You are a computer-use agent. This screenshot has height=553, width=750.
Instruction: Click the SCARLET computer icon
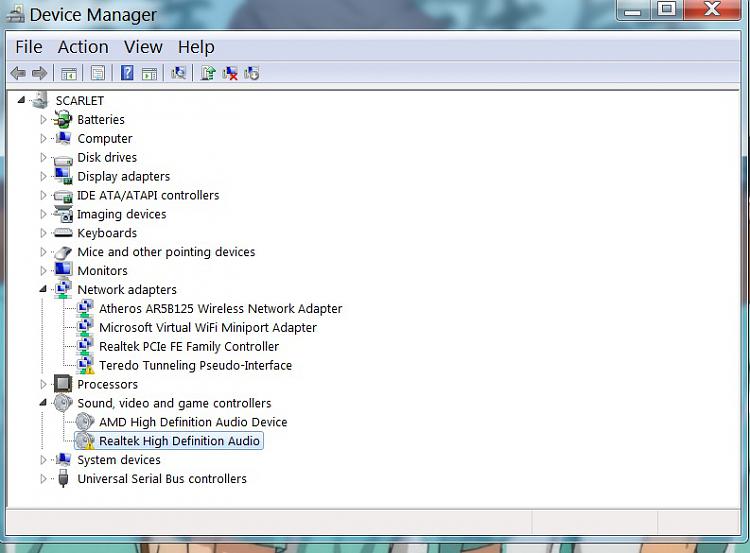40,100
